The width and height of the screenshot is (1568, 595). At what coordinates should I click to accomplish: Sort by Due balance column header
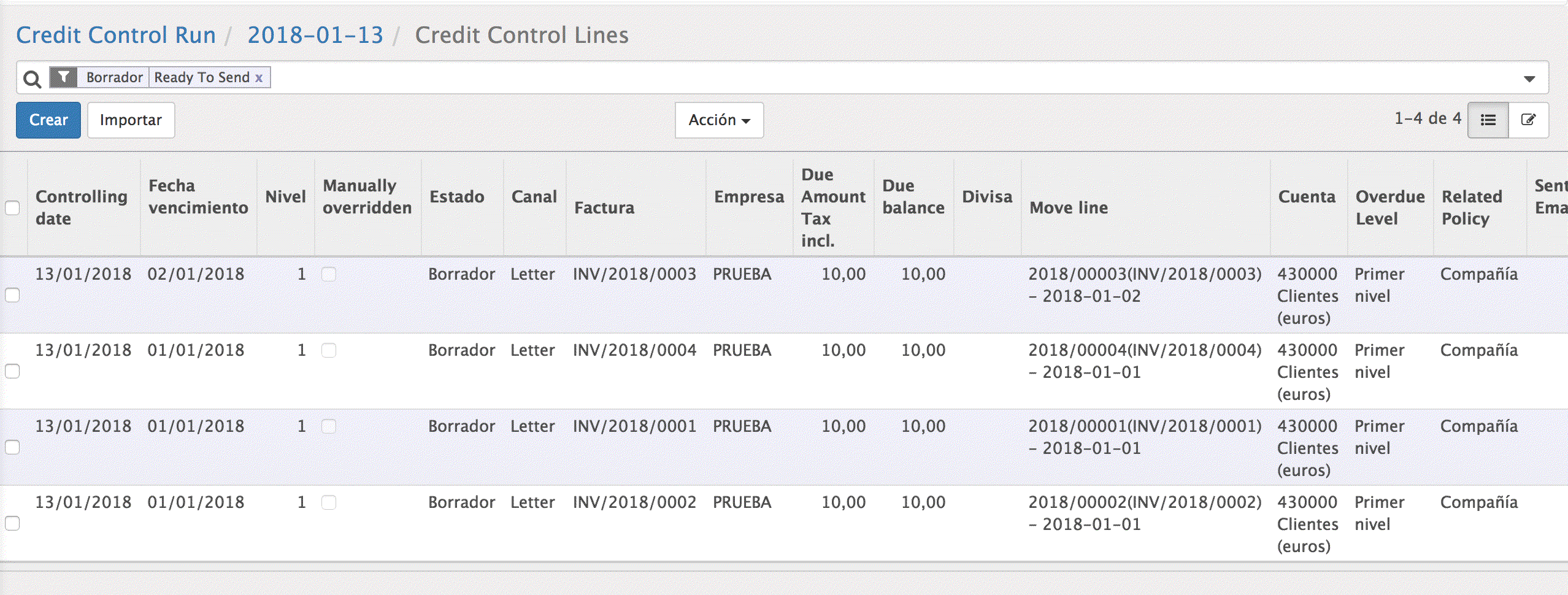point(913,197)
